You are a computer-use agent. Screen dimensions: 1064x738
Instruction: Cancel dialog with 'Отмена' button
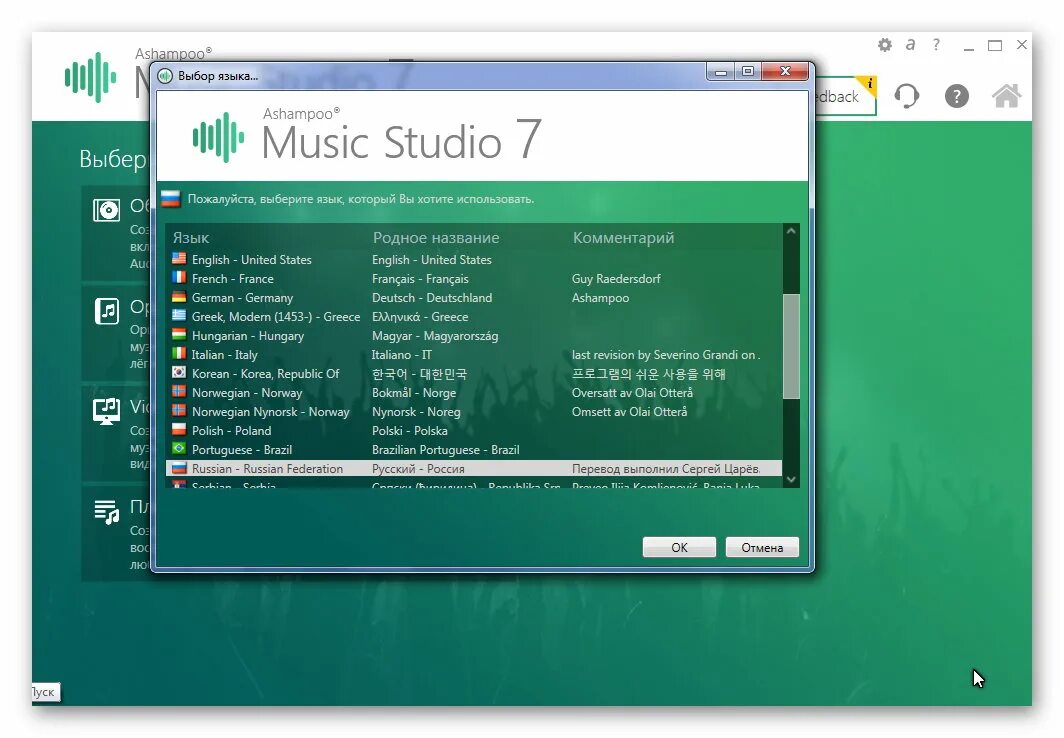coord(762,547)
